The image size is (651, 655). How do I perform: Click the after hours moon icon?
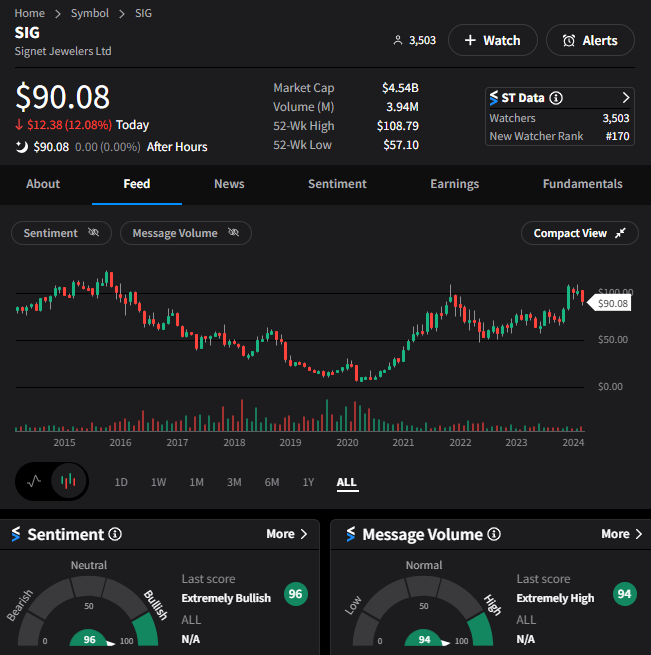click(x=21, y=147)
